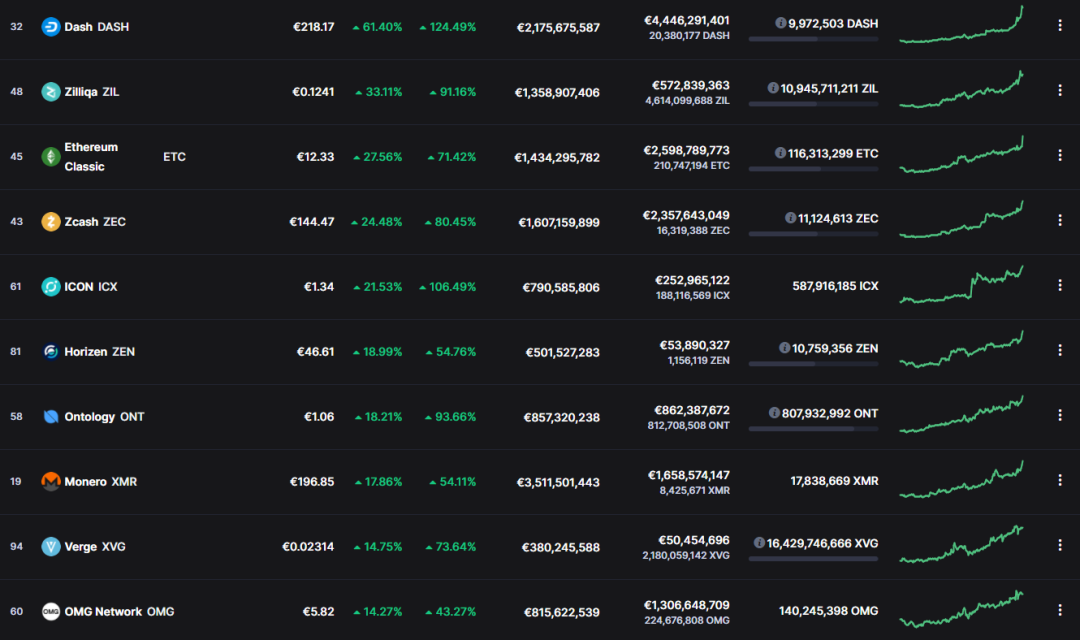
Task: Open the Zilliqa ZIL coin page
Action: point(92,92)
